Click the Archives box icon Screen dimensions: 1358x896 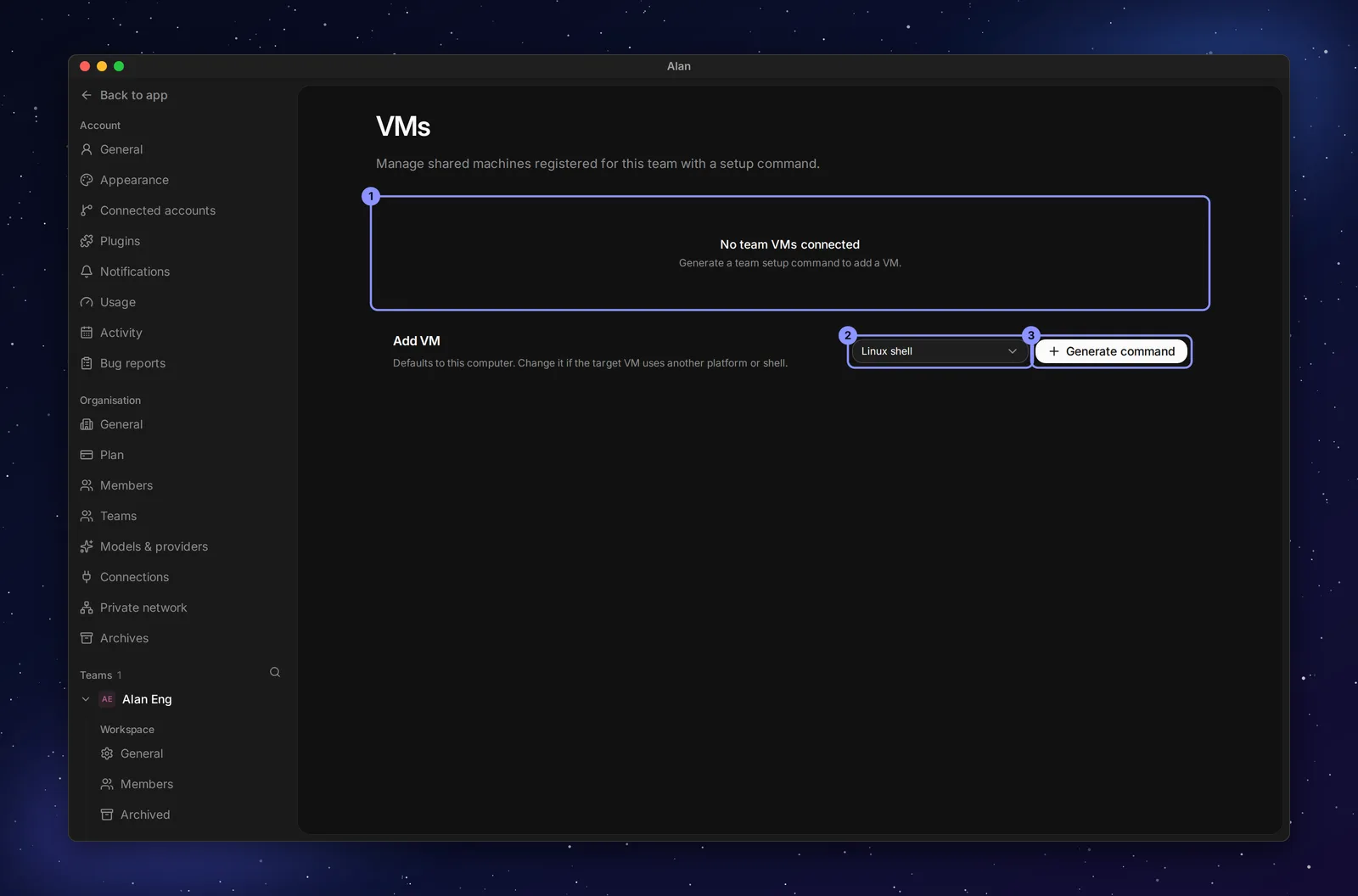(x=87, y=638)
